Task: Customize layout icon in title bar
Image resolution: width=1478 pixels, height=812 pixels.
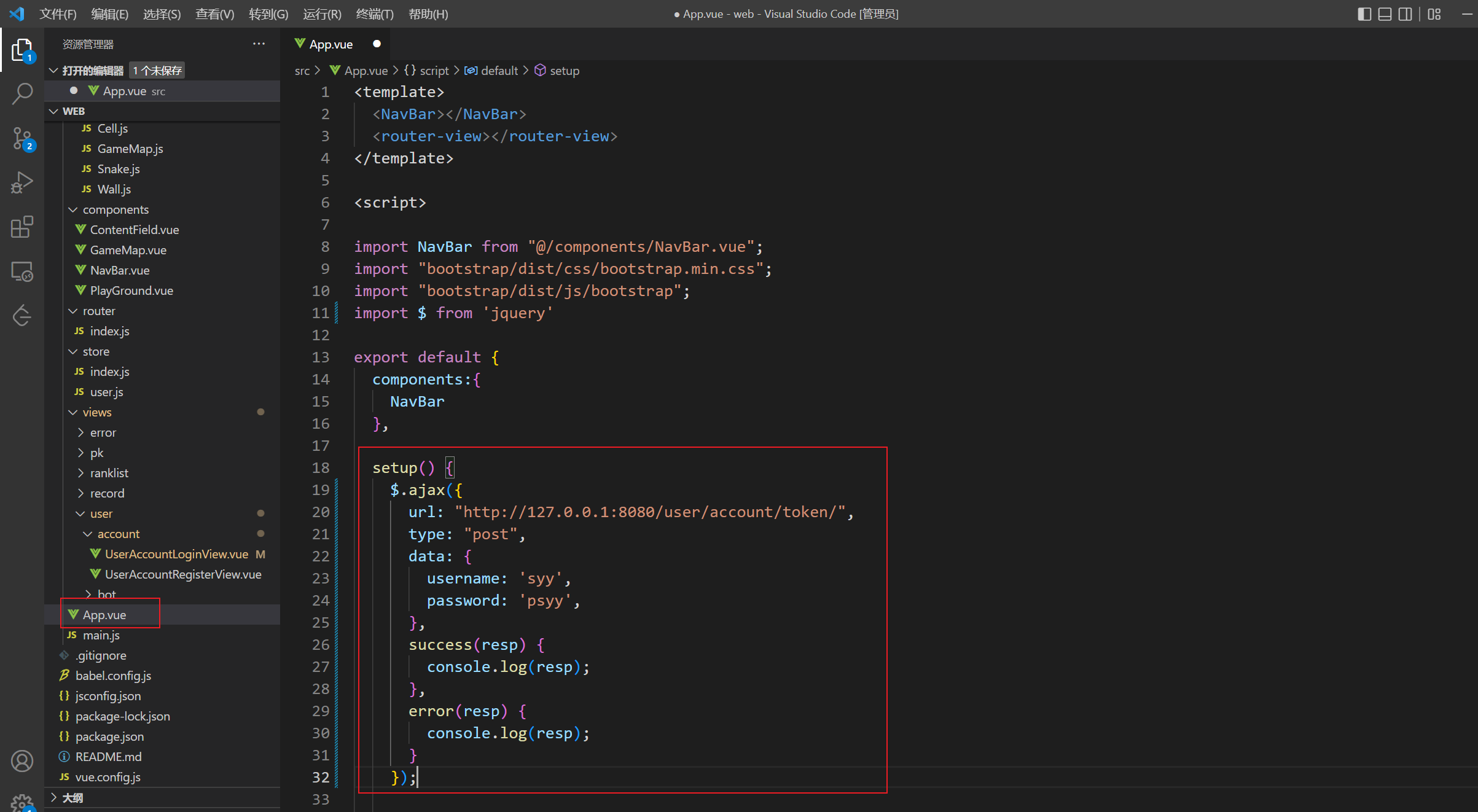Action: (x=1434, y=14)
